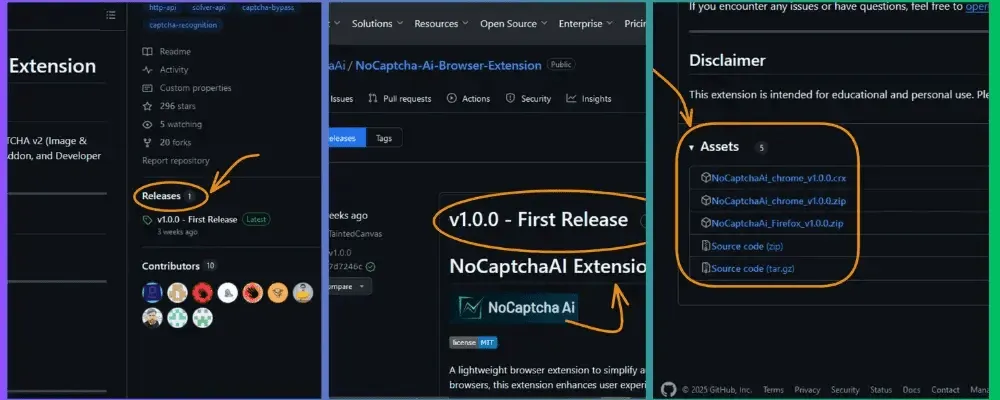Click the eye icon beside 5 watching
The image size is (1000, 400).
pyautogui.click(x=148, y=124)
